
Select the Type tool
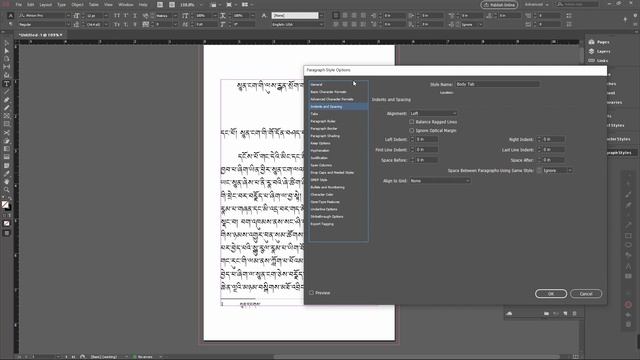pos(7,84)
